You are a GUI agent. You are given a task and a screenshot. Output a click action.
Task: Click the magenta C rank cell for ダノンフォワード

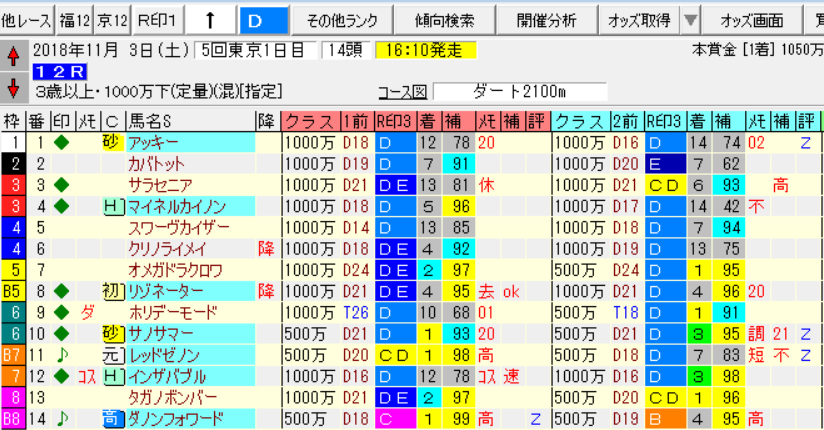396,418
